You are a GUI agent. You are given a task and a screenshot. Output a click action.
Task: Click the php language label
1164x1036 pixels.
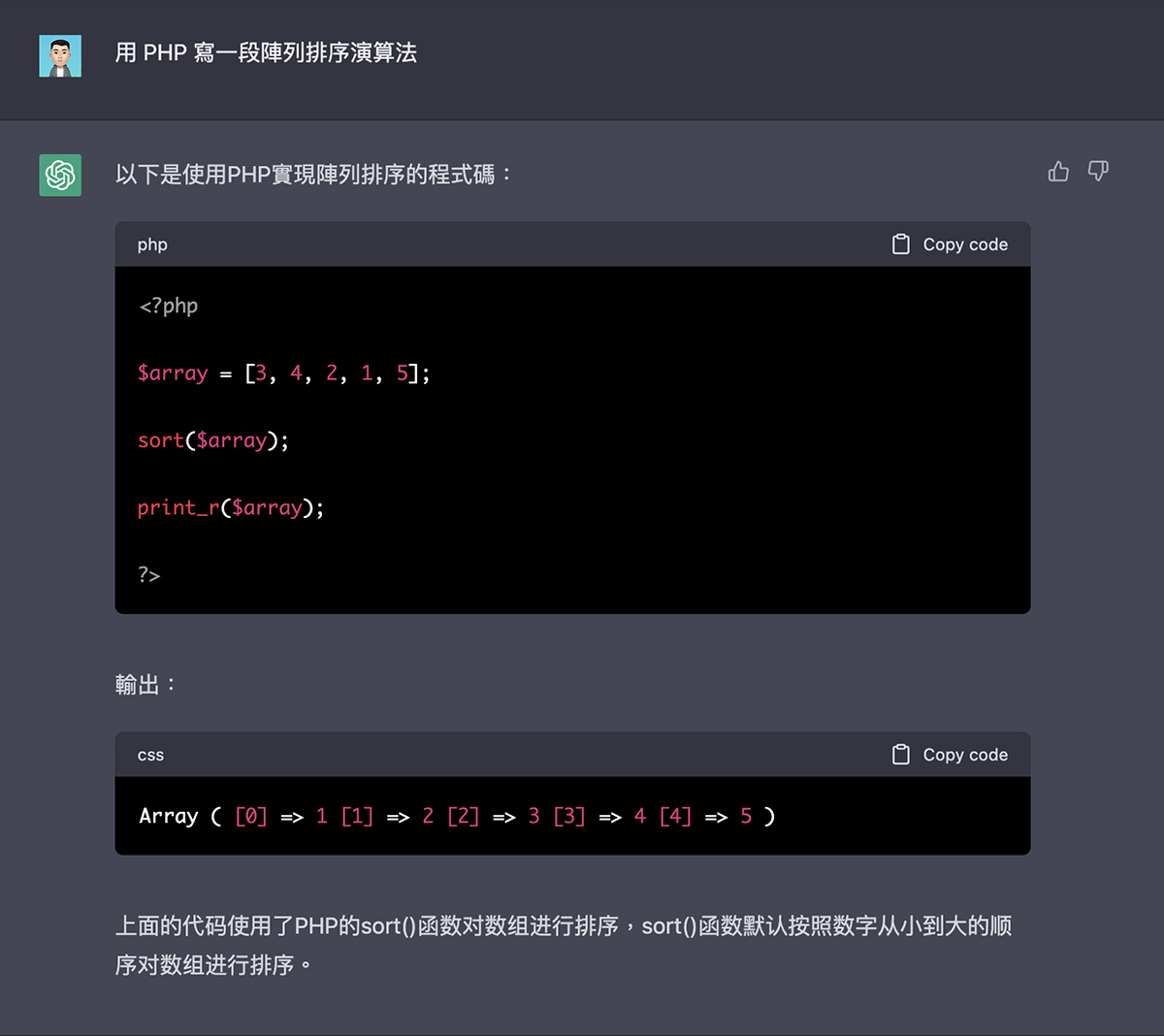click(152, 244)
